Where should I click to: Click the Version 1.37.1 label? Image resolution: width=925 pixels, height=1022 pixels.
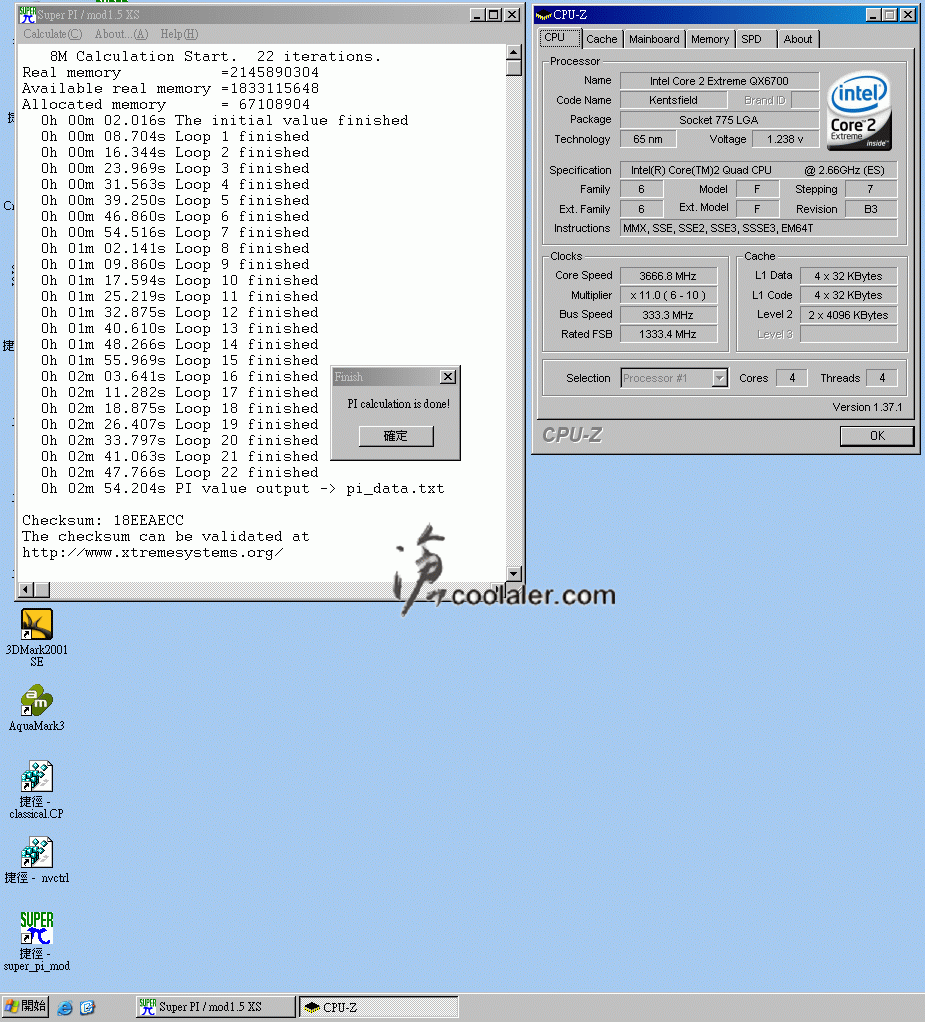[x=867, y=407]
